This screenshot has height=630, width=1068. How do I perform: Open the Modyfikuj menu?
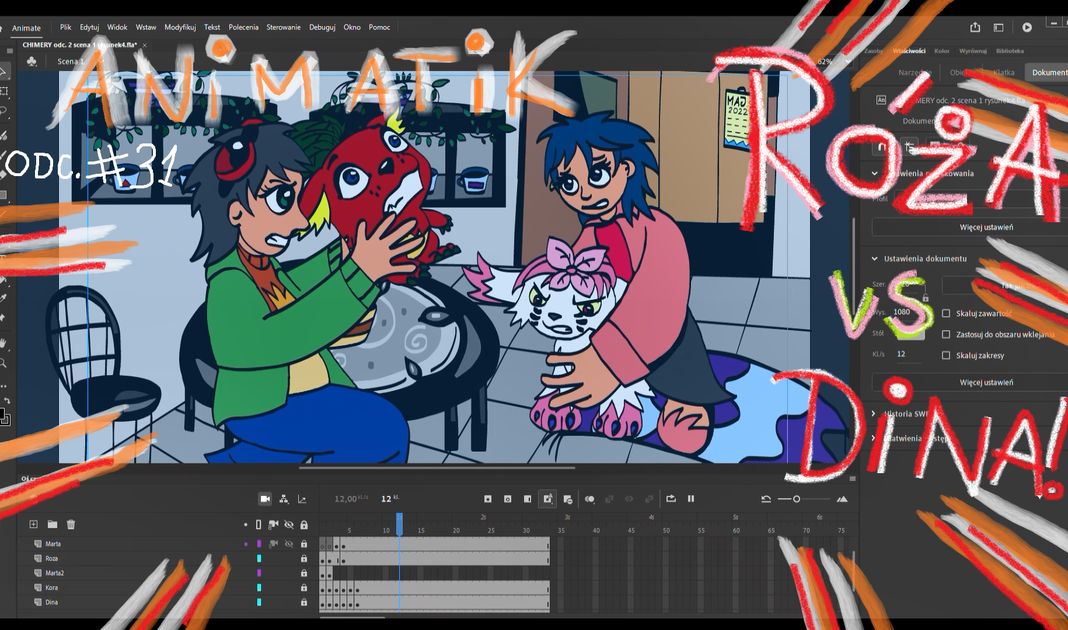point(180,28)
